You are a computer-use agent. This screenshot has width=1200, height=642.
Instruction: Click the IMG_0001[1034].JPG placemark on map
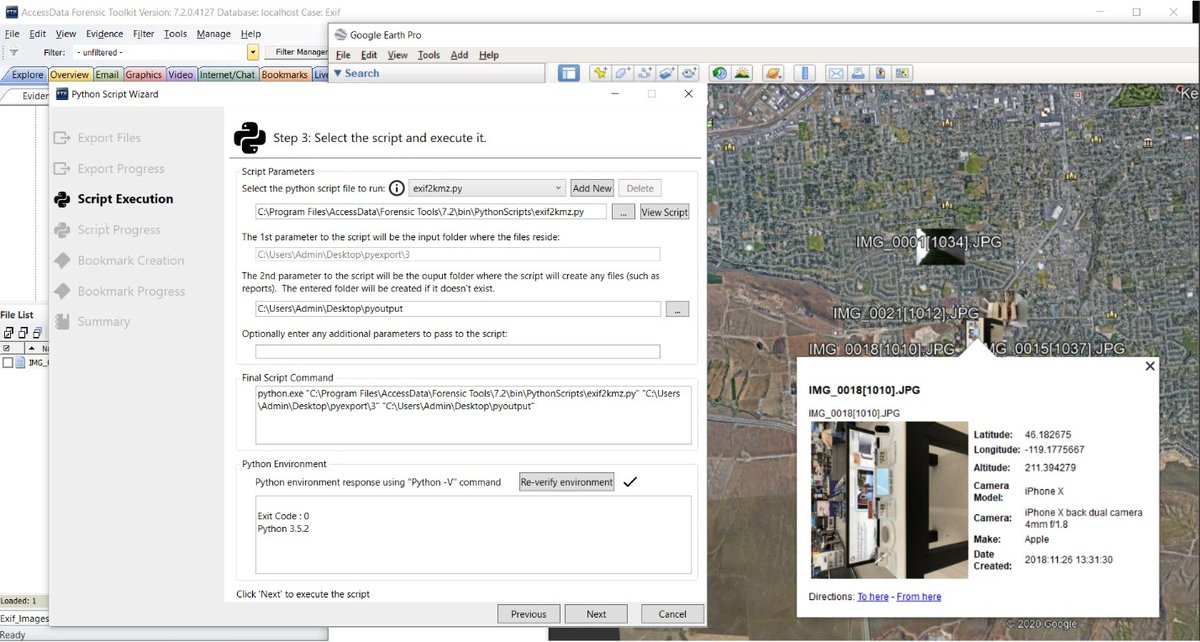pyautogui.click(x=941, y=249)
